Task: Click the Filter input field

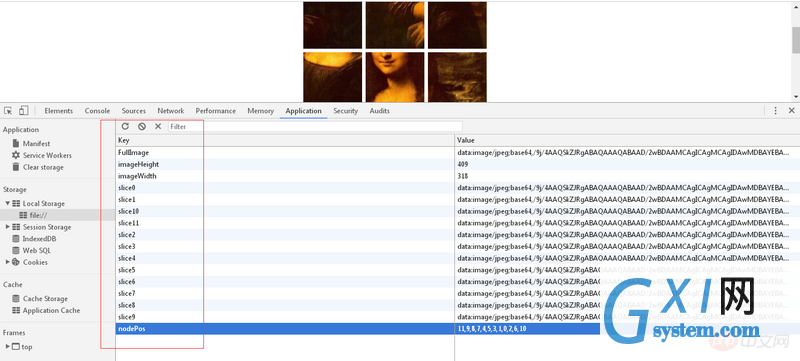Action: click(x=315, y=126)
